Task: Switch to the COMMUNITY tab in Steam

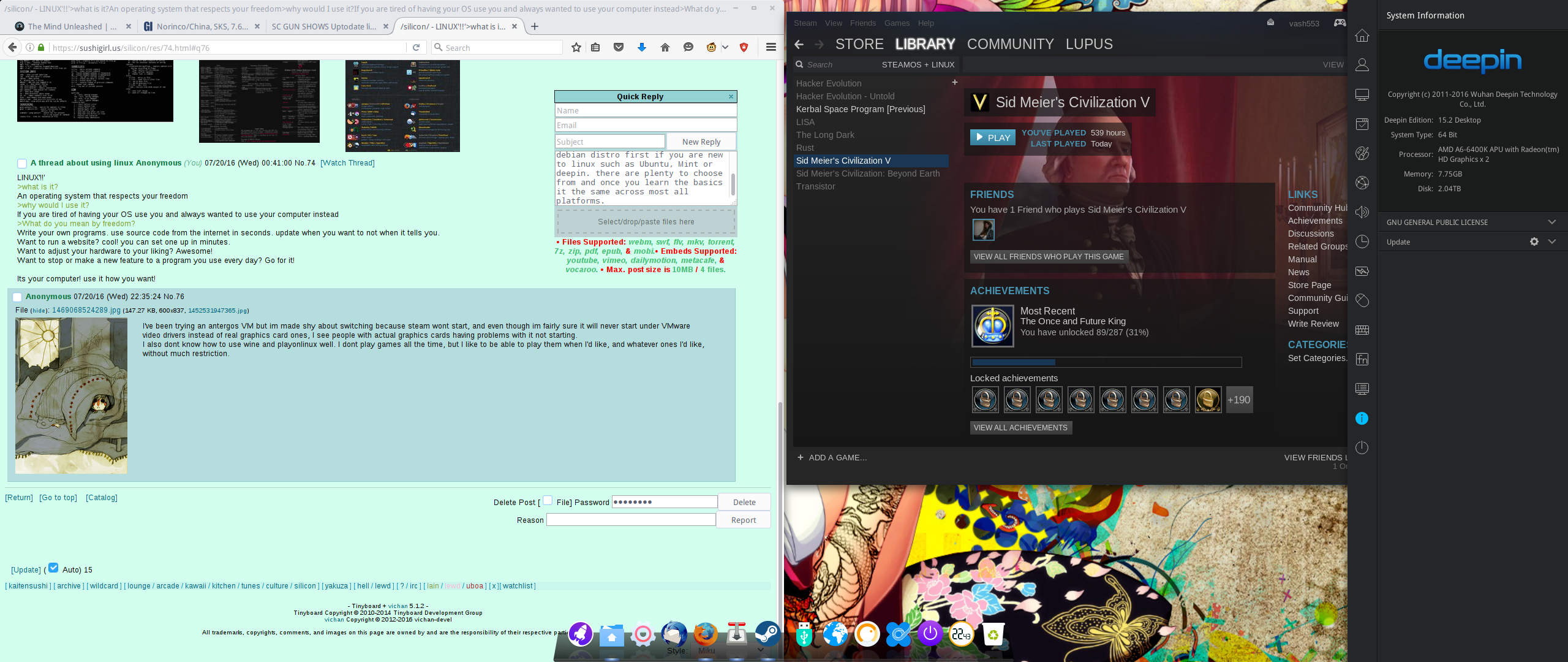Action: [x=1010, y=44]
